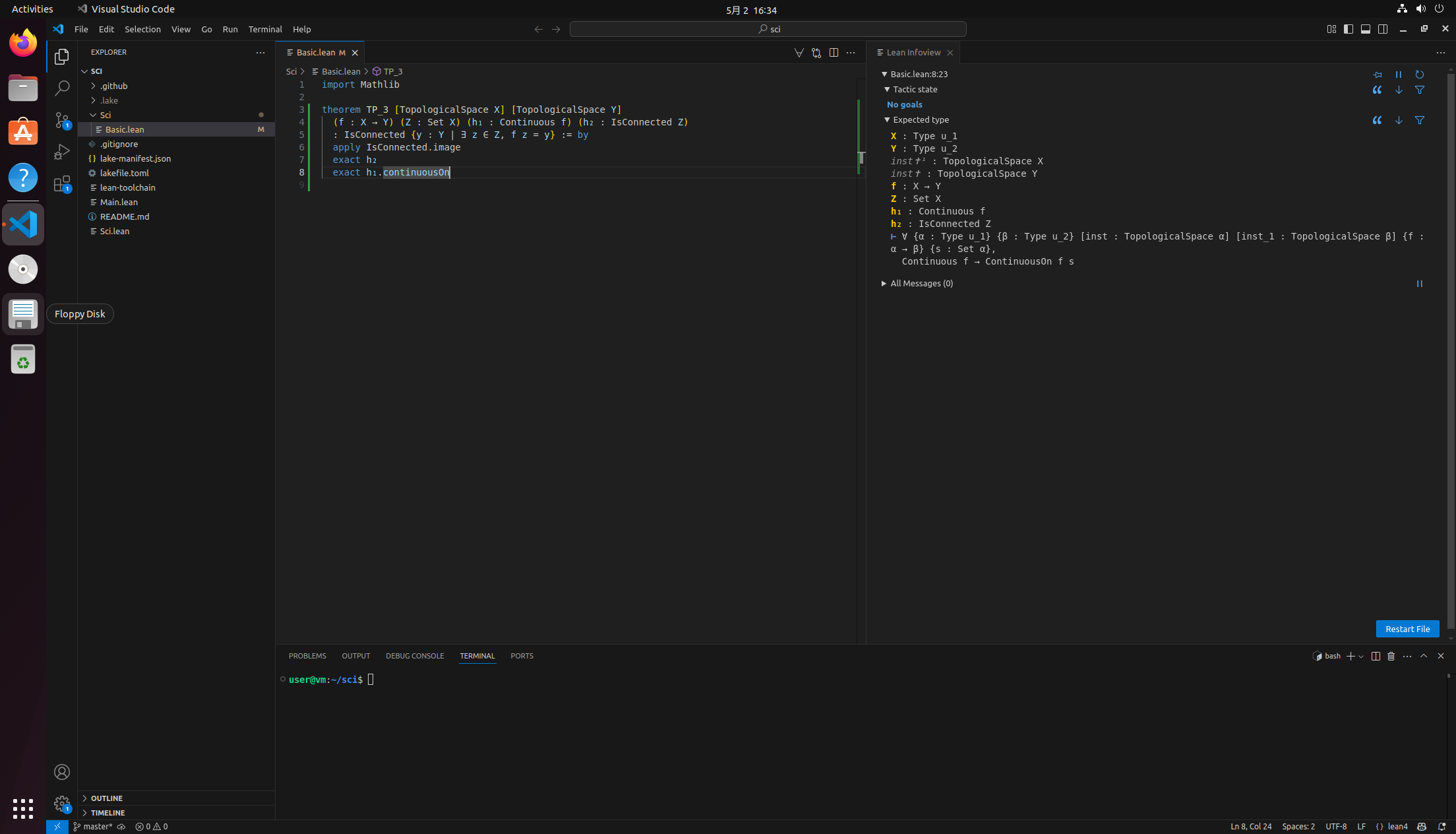Click the Restart File button
The height and width of the screenshot is (834, 1456).
[x=1407, y=629]
